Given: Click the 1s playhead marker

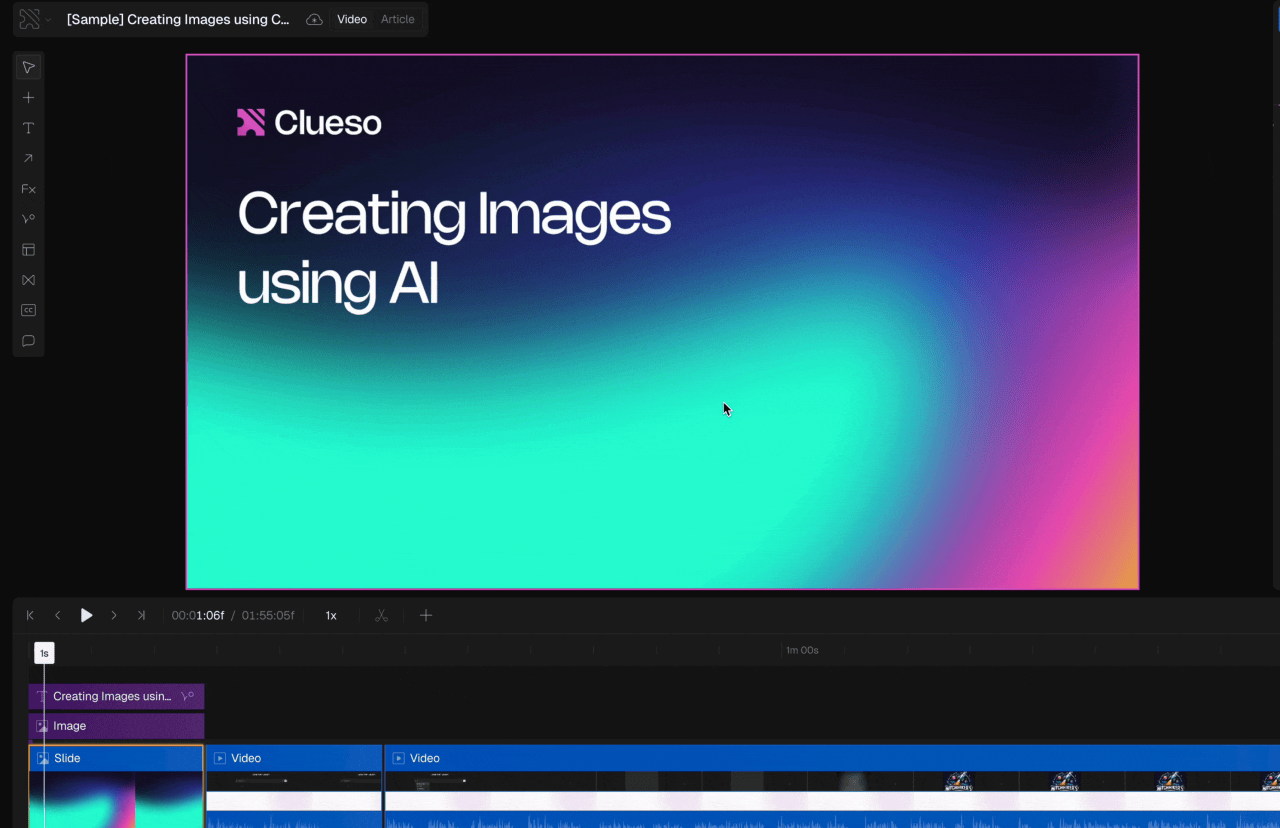Looking at the screenshot, I should [44, 653].
